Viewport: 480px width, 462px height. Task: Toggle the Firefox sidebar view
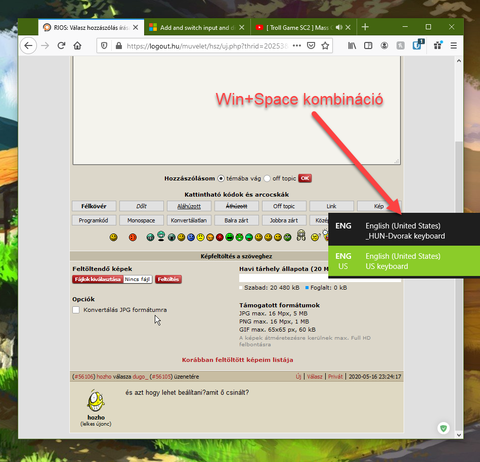[x=368, y=46]
